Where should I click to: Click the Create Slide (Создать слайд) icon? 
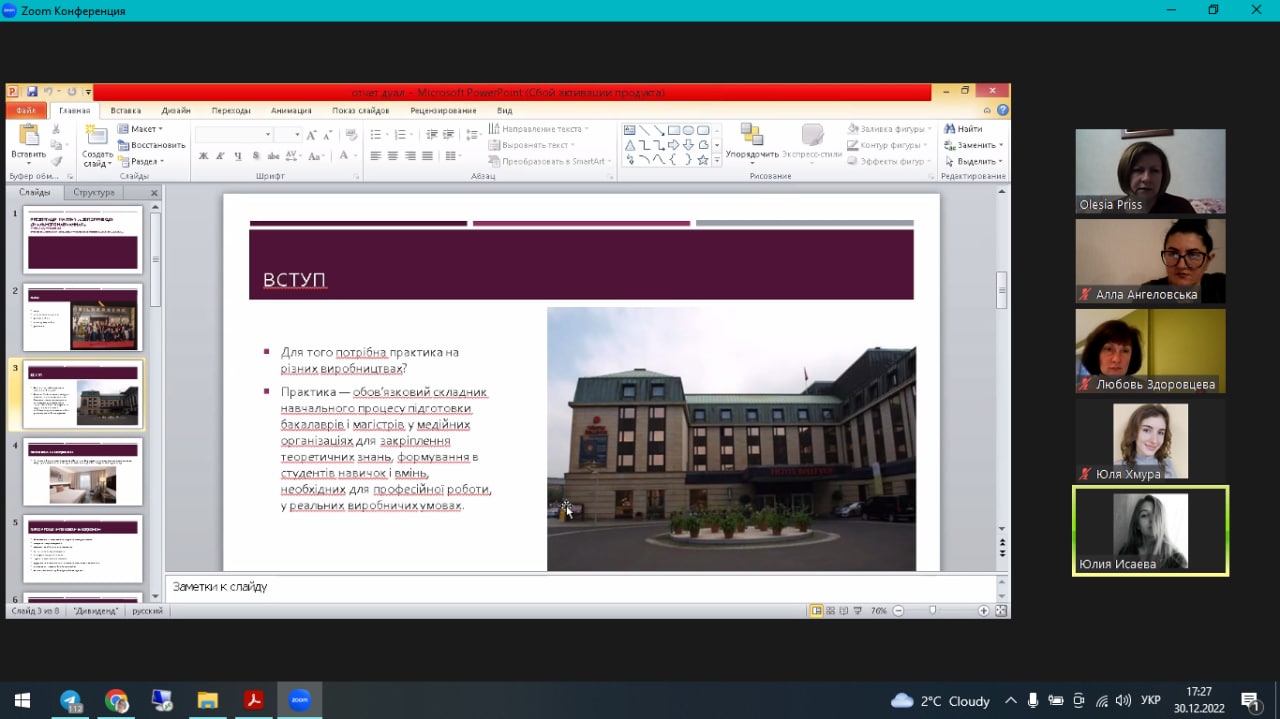(x=97, y=135)
